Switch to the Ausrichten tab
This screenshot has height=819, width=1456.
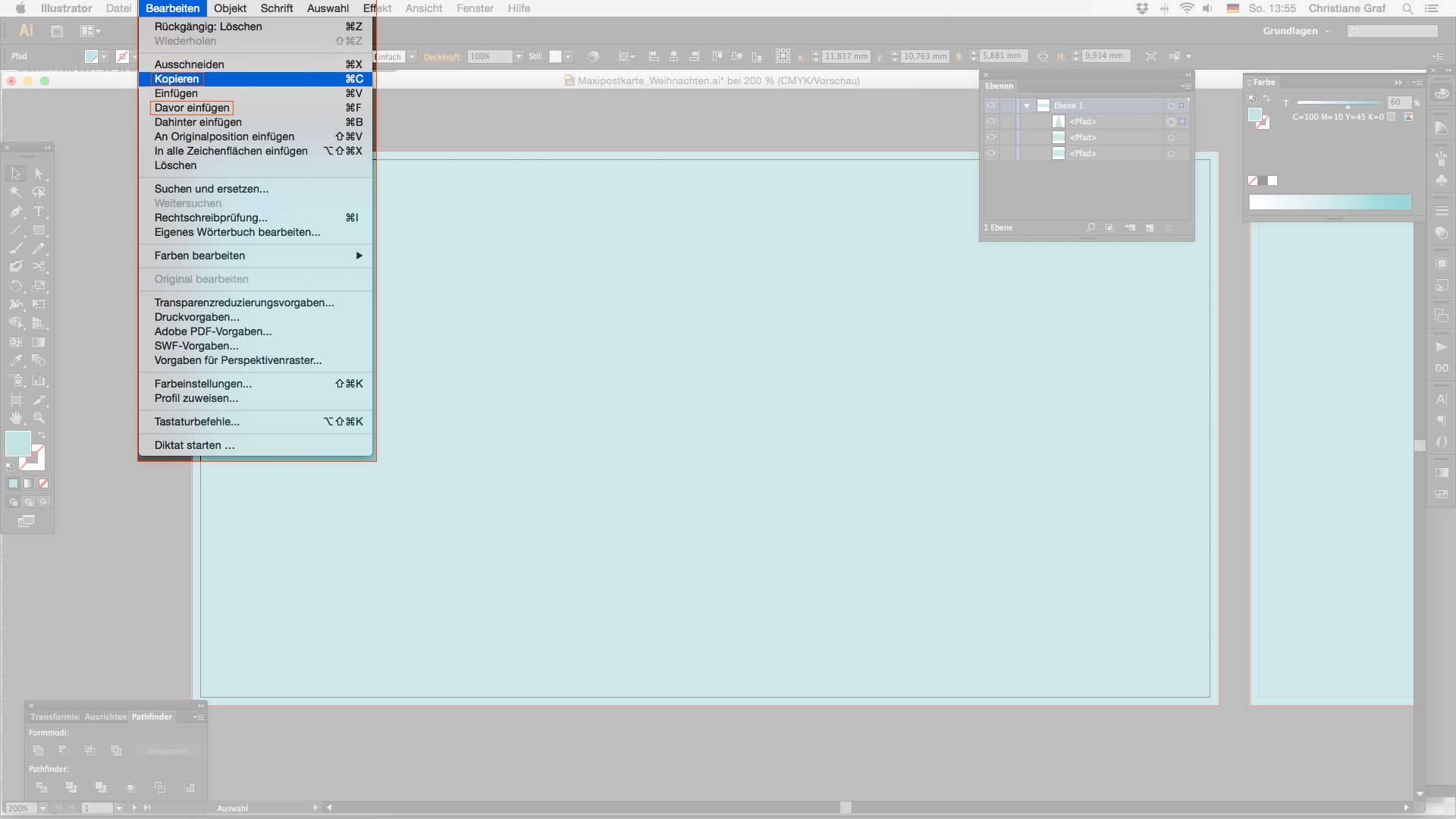coord(105,717)
